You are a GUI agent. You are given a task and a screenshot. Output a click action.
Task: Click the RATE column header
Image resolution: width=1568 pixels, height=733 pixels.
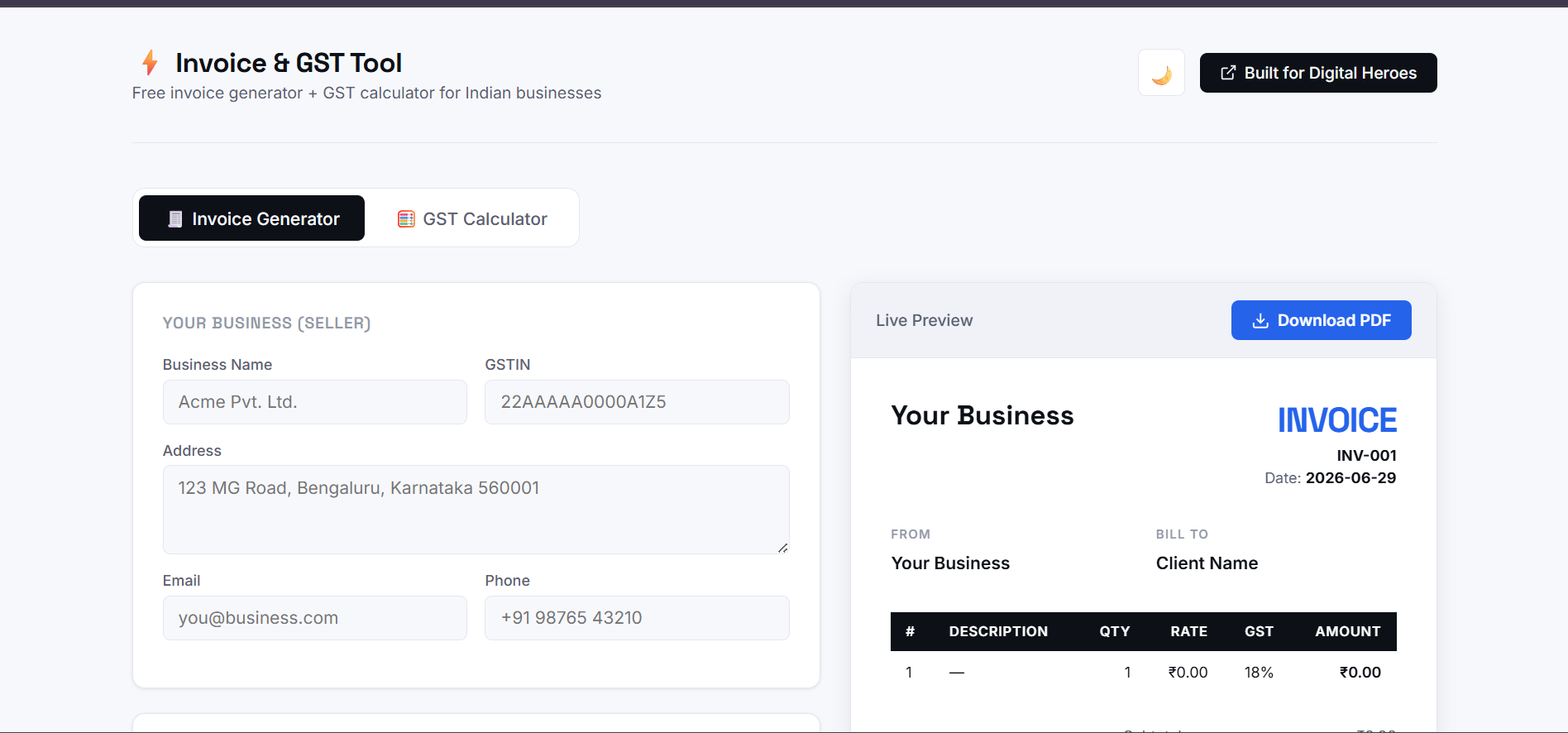pos(1188,631)
